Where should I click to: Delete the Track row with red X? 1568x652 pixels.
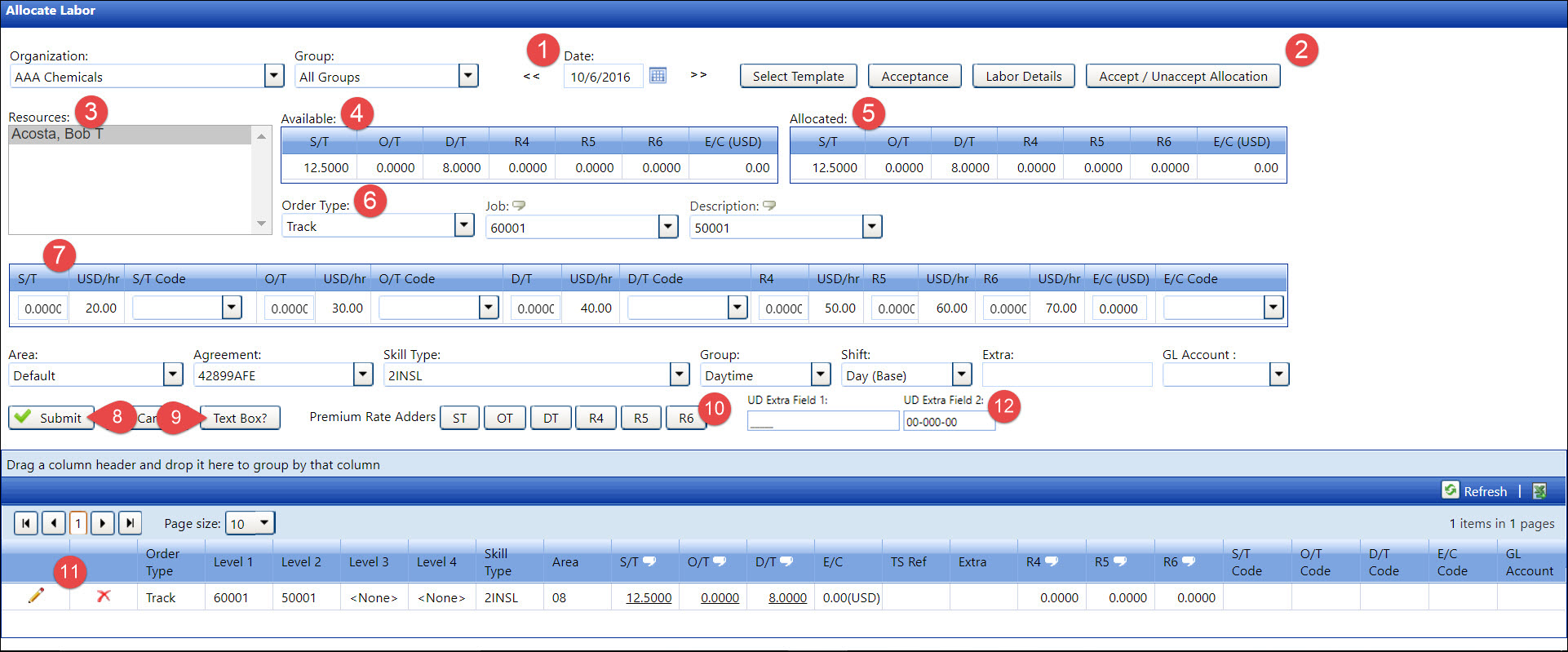(x=104, y=597)
